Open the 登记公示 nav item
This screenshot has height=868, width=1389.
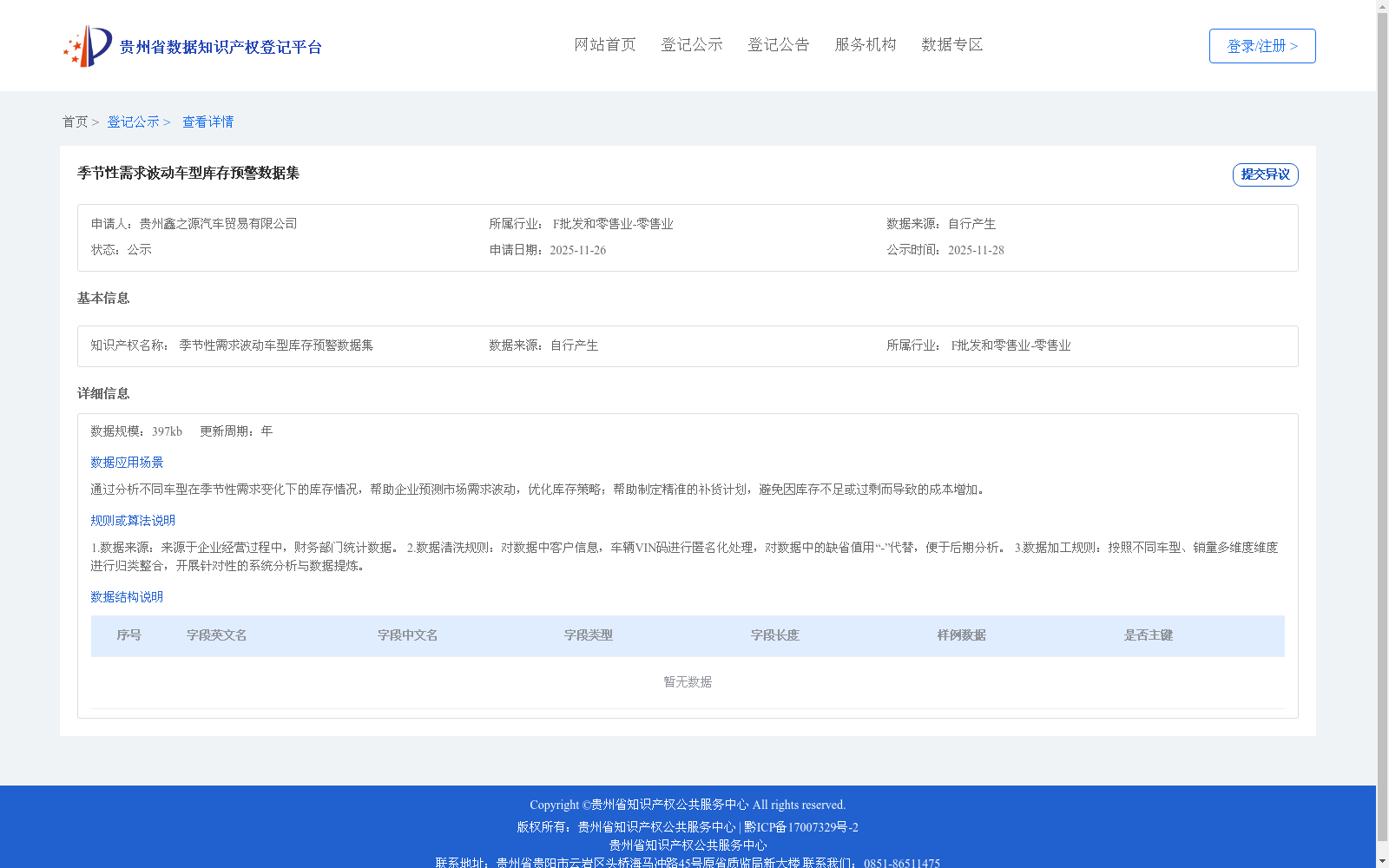(692, 44)
